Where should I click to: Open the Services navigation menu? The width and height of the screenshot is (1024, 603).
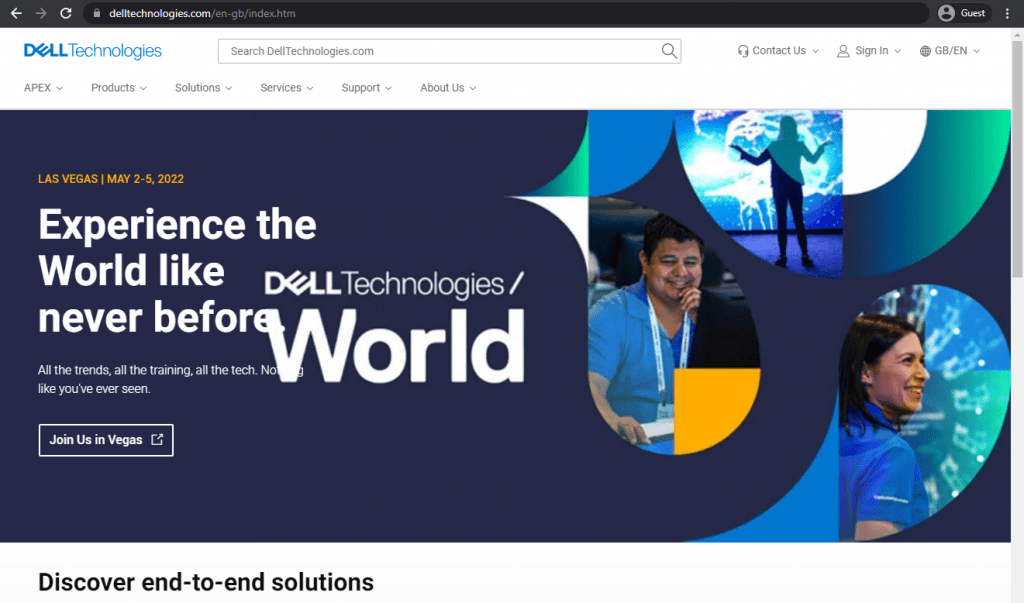tap(287, 88)
